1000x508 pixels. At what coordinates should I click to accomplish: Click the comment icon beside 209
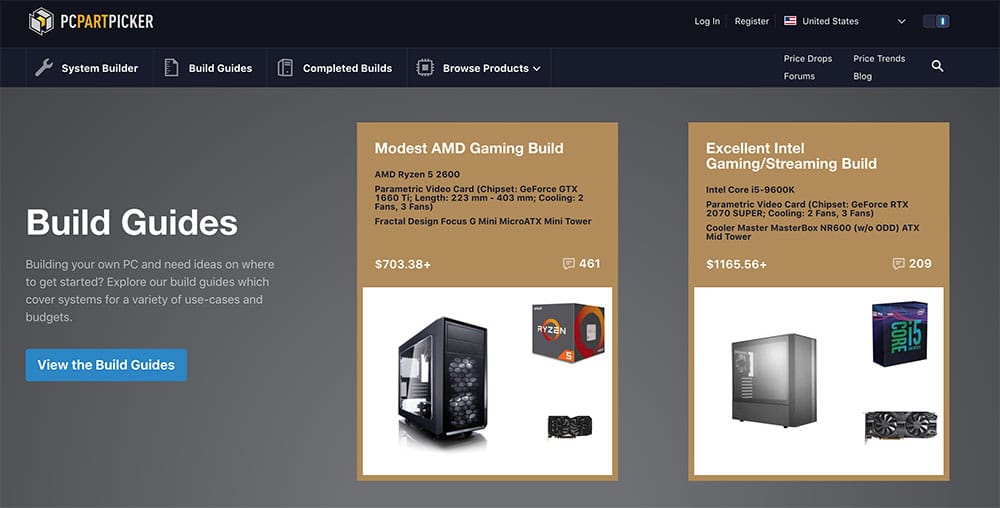pos(899,264)
